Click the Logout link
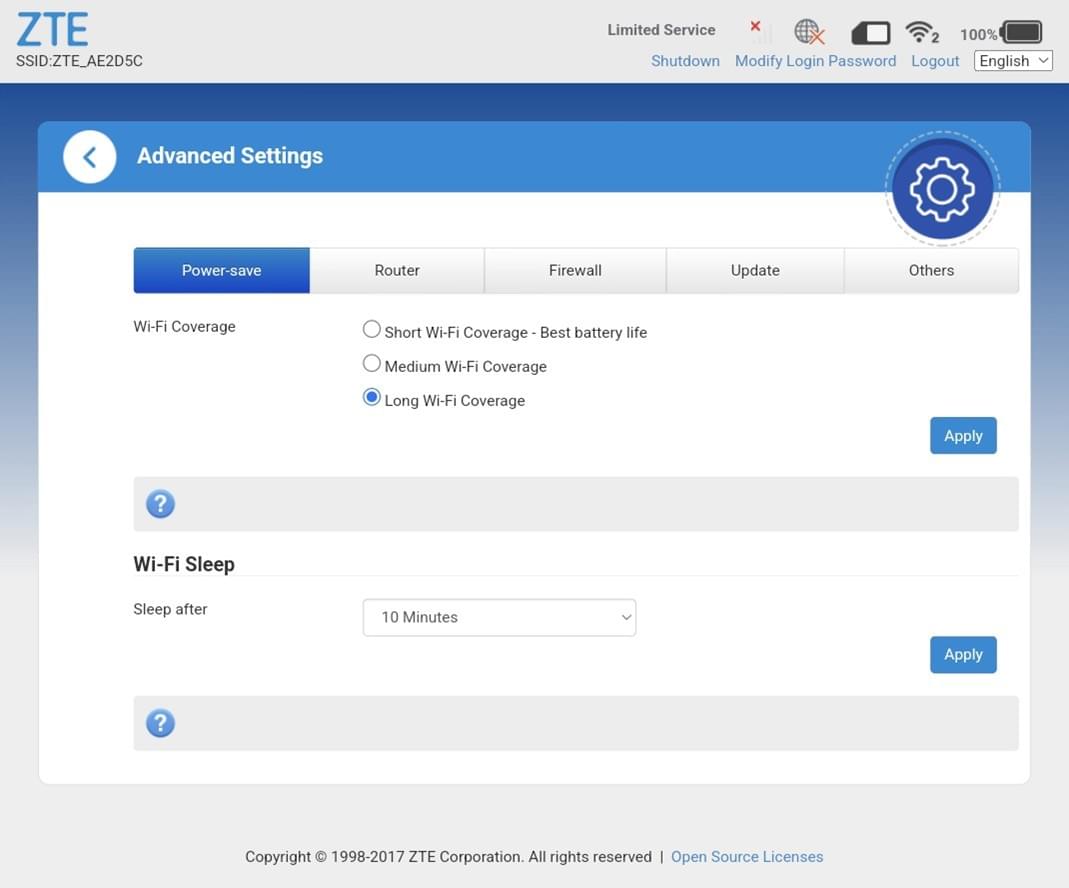This screenshot has width=1069, height=888. (x=935, y=61)
